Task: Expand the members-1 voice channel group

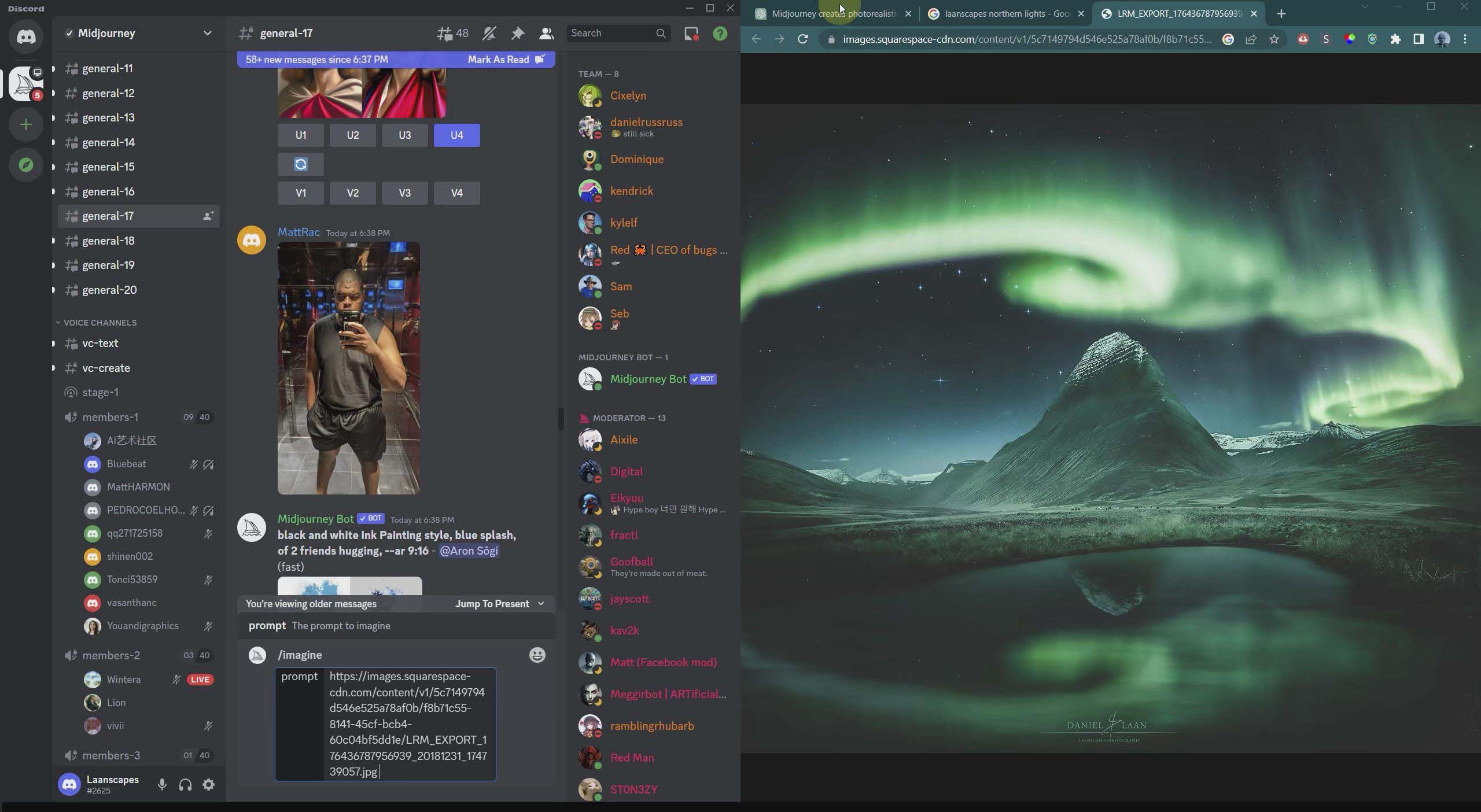Action: (111, 417)
